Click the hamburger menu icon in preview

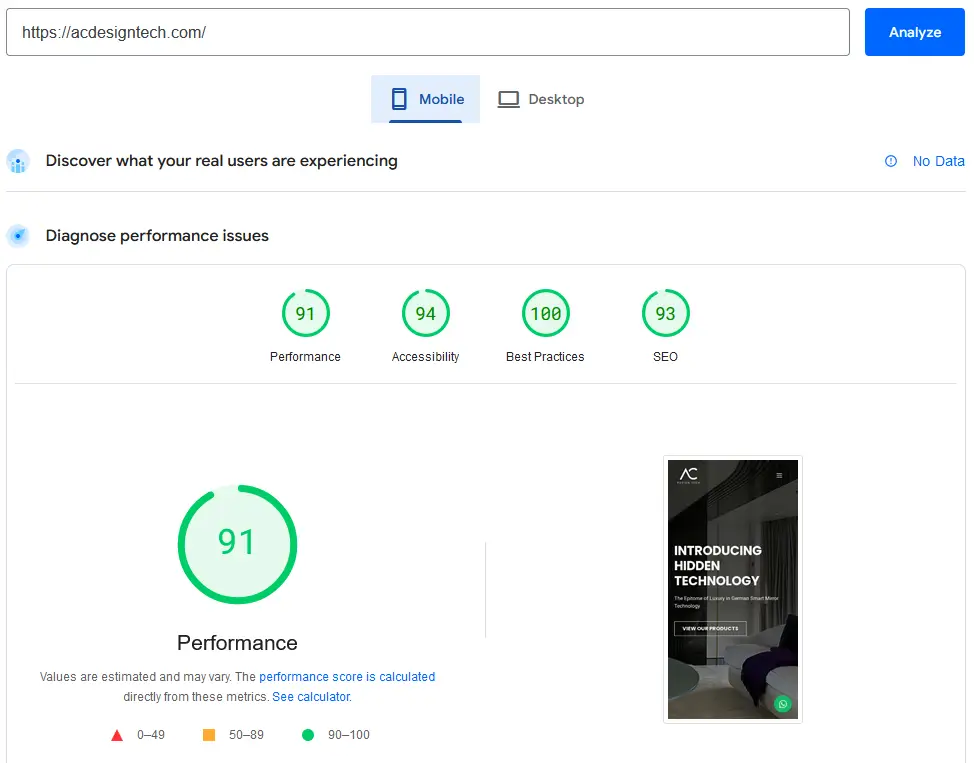[x=780, y=475]
